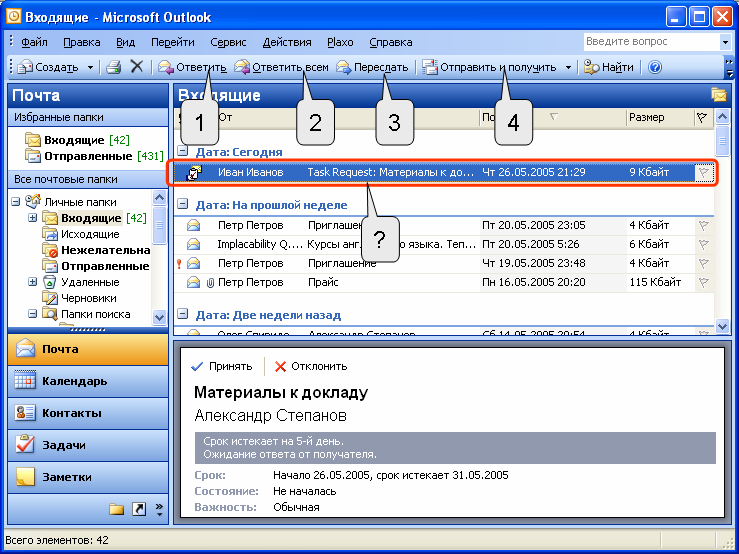739x554 pixels.
Task: Click Create (Создать) new item button
Action: [x=48, y=67]
